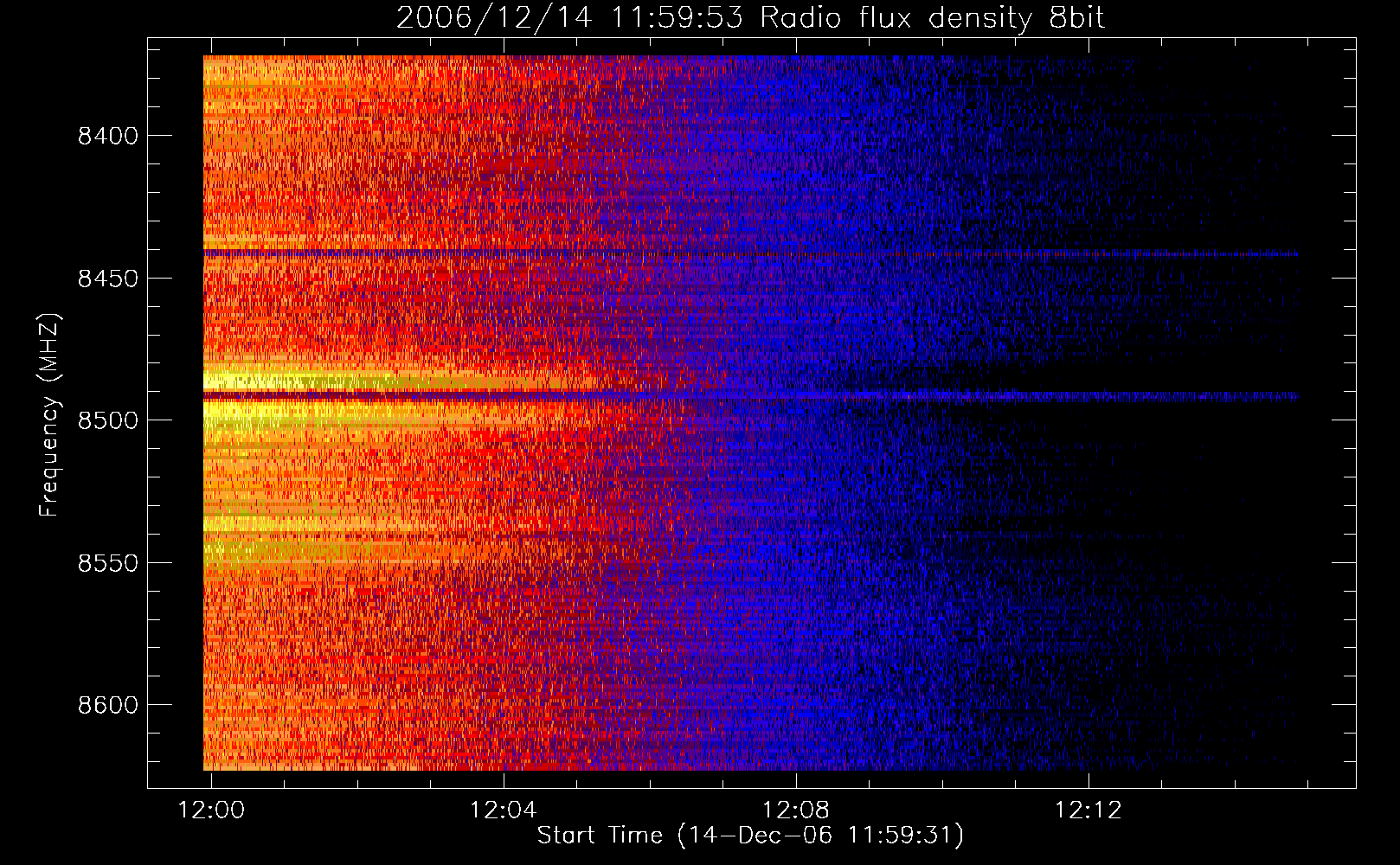This screenshot has height=865, width=1400.
Task: Click the 8550 frequency axis label
Action: (107, 563)
